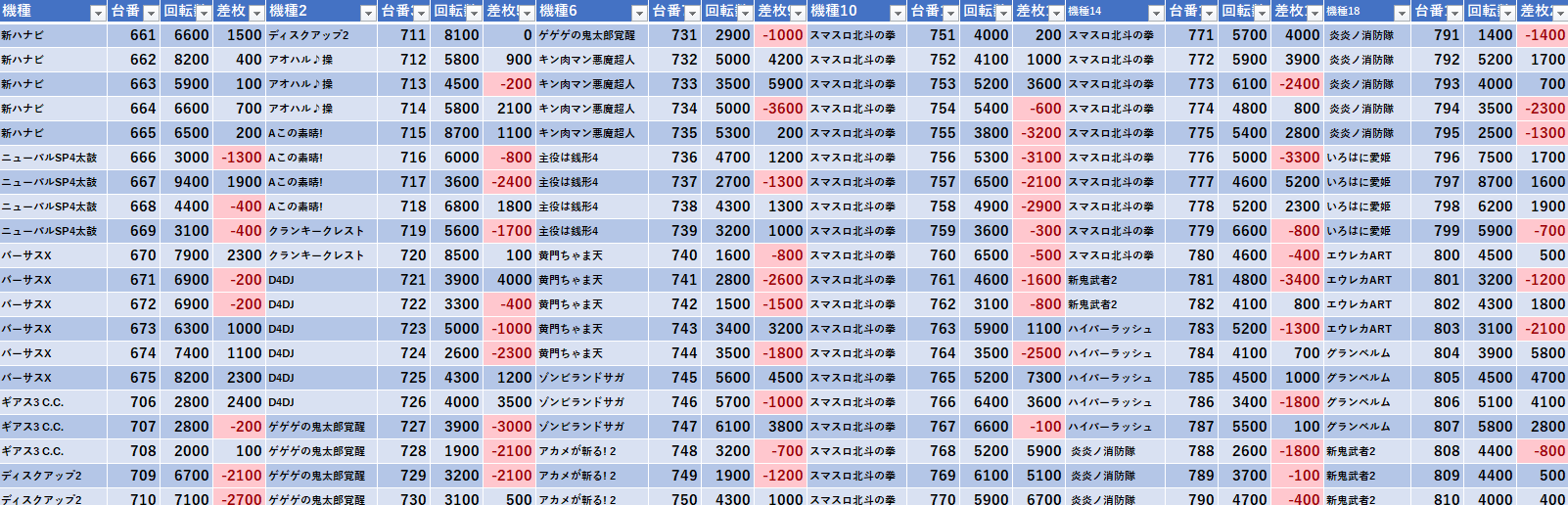The height and width of the screenshot is (505, 1568).
Task: Select the 8500 rotation cell
Action: point(457,255)
